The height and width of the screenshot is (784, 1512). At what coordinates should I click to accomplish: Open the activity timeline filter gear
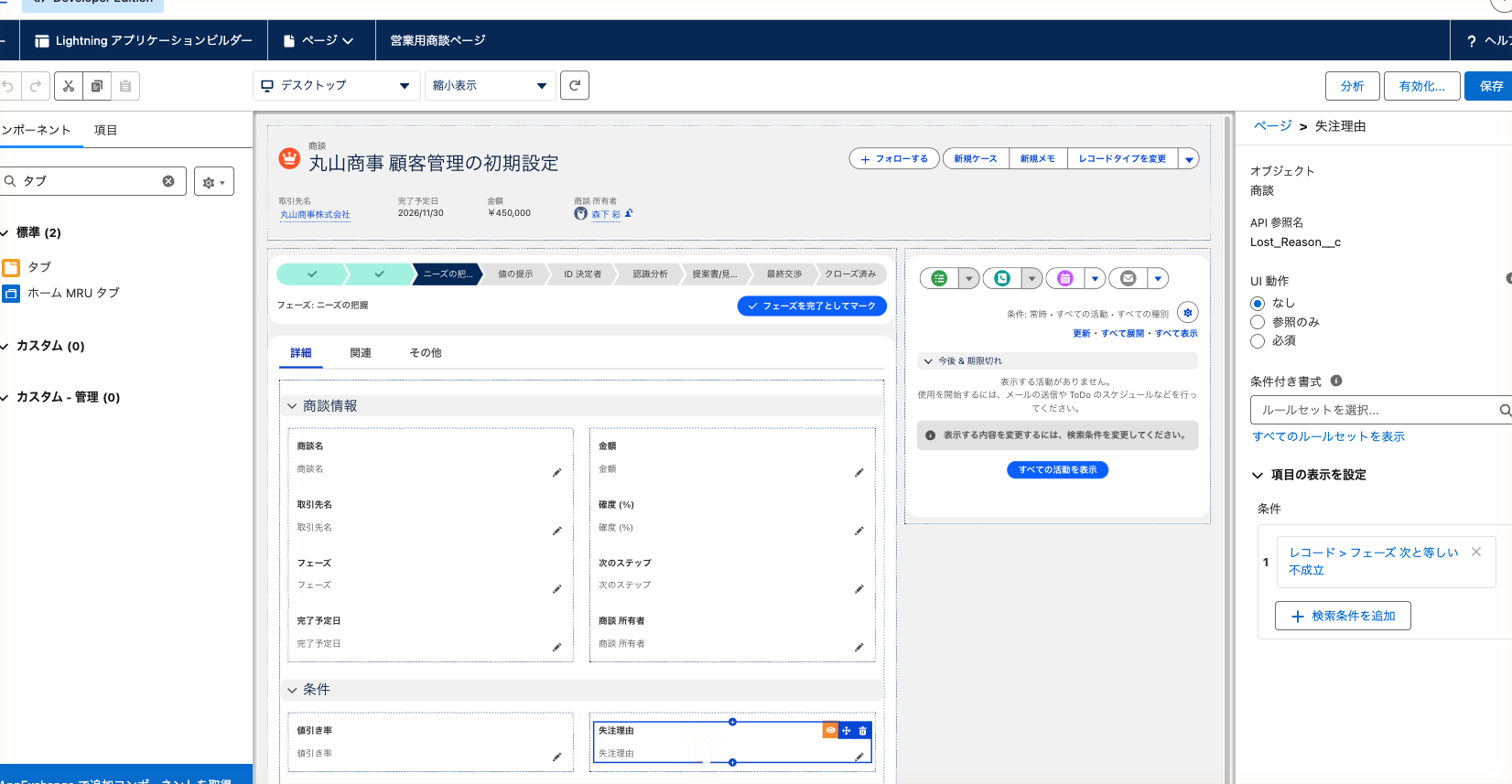pos(1188,312)
